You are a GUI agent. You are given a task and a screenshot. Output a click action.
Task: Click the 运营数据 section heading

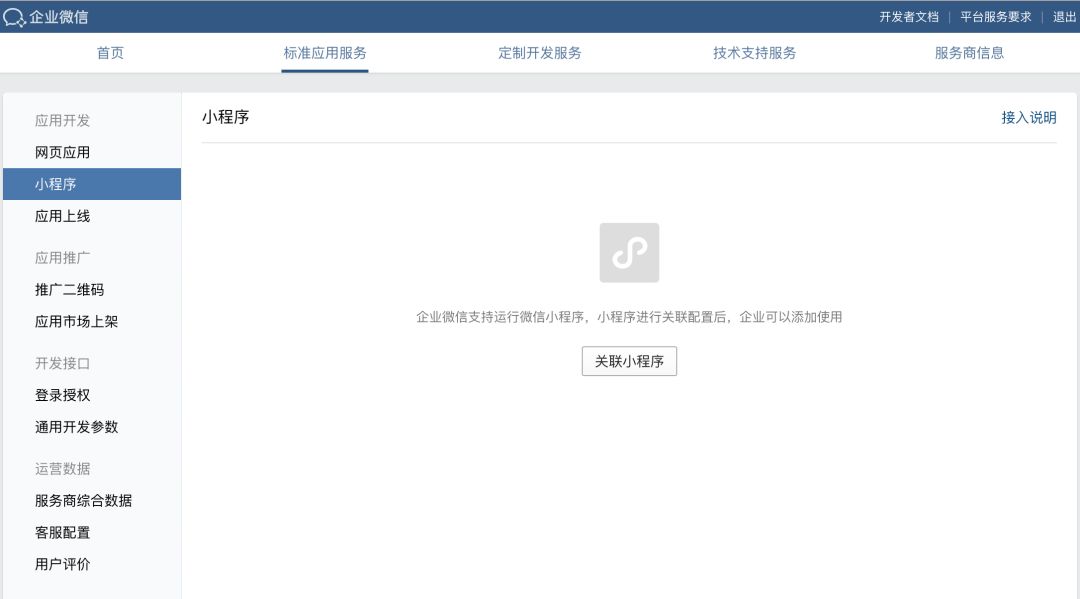point(63,469)
